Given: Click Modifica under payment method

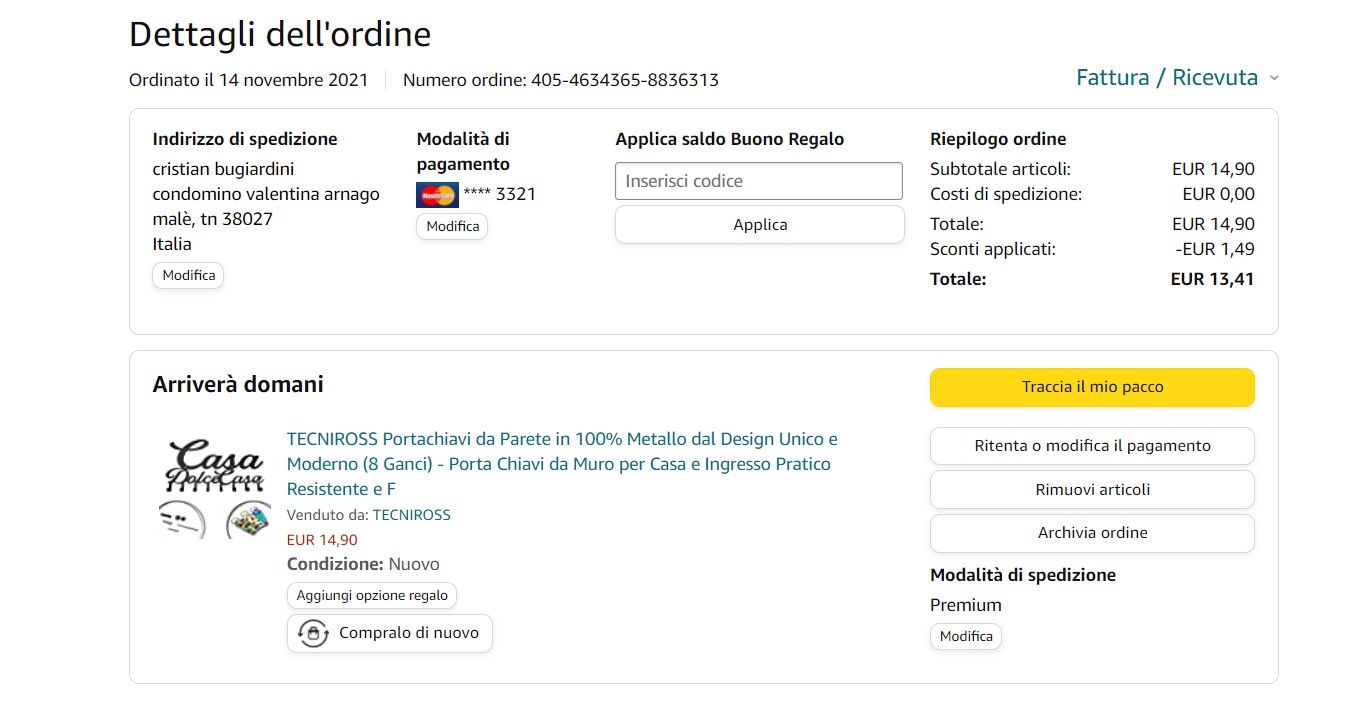Looking at the screenshot, I should [452, 226].
